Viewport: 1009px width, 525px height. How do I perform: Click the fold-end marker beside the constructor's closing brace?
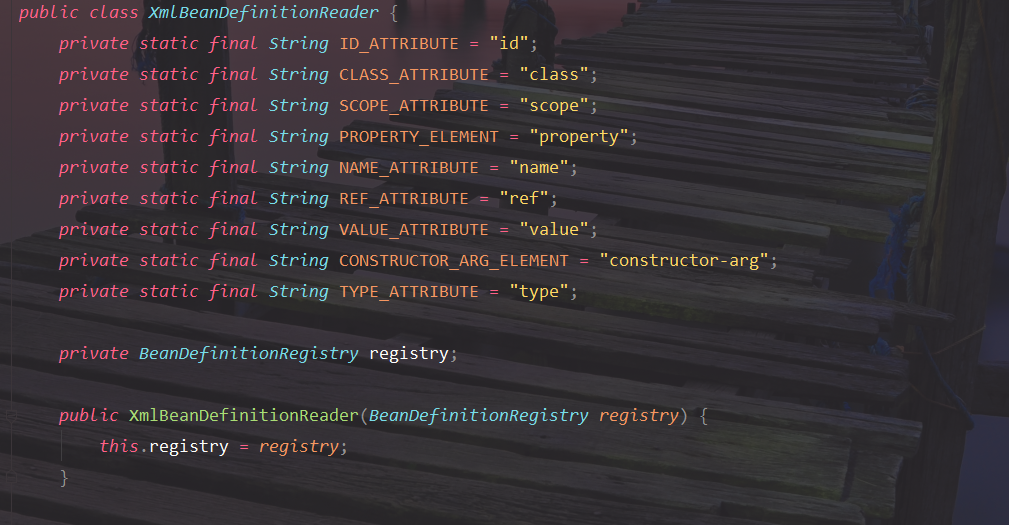click(11, 476)
